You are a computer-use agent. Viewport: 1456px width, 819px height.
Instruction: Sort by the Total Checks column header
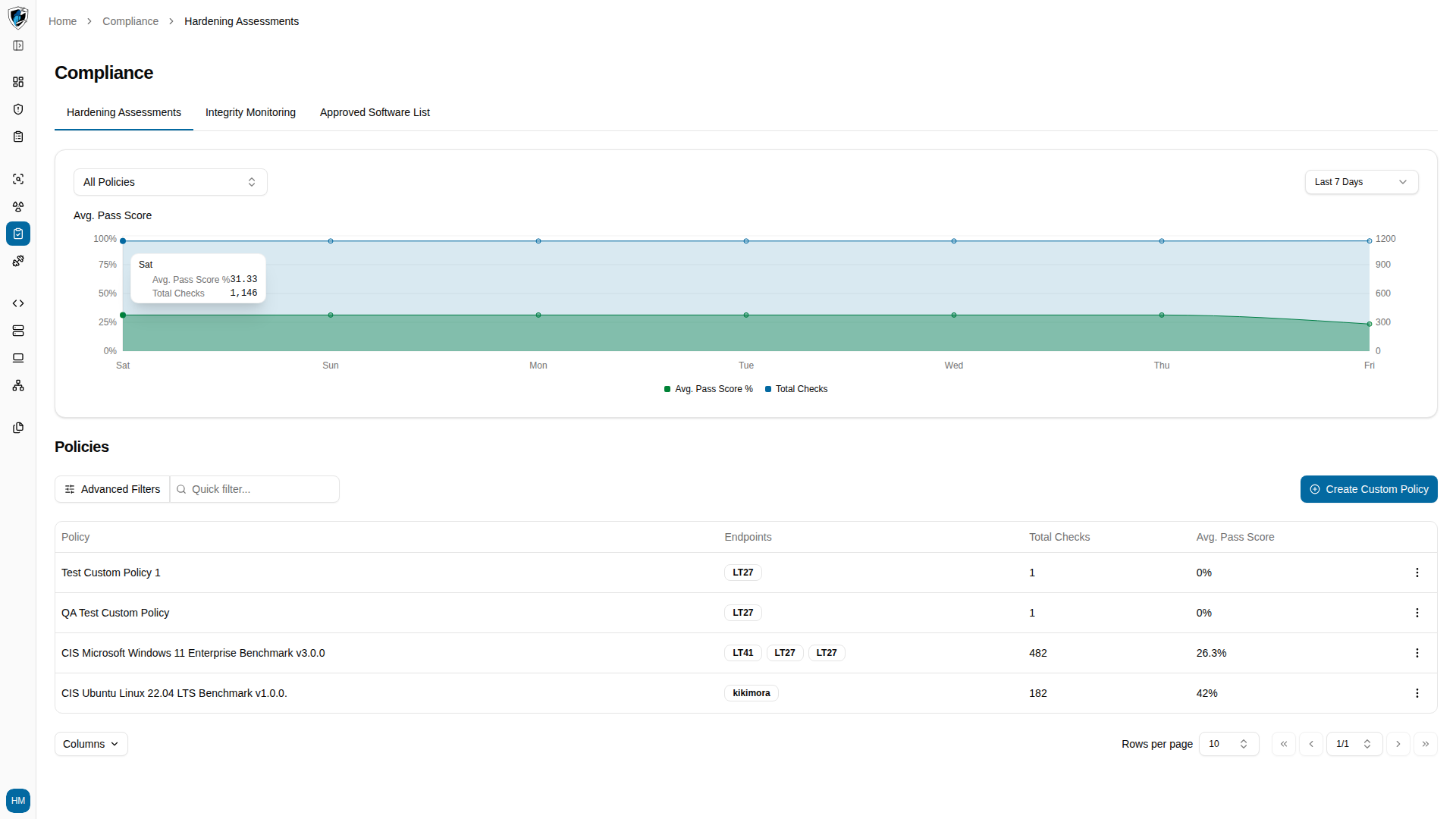pyautogui.click(x=1059, y=537)
